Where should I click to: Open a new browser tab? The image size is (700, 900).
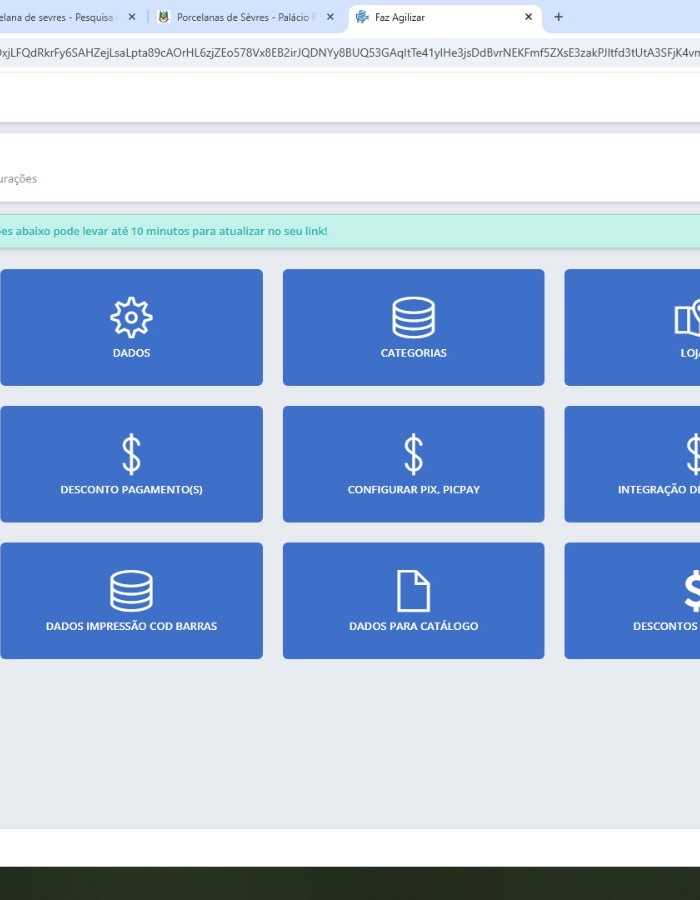tap(558, 17)
